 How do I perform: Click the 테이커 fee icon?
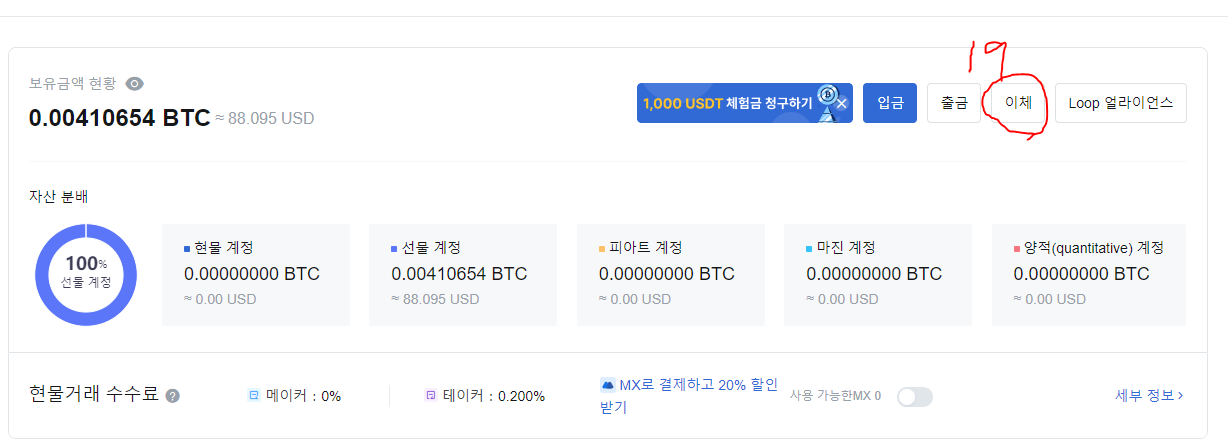[x=431, y=395]
